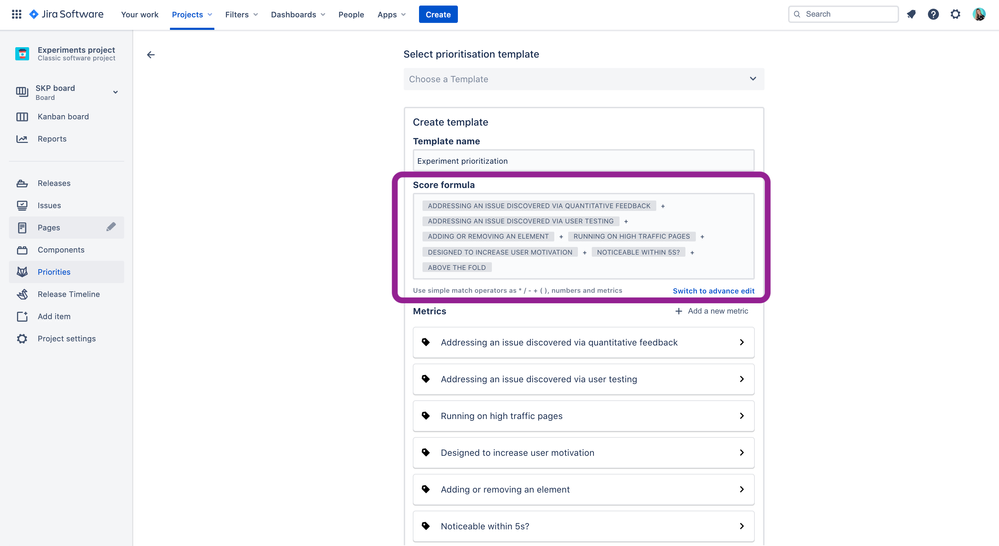Image resolution: width=999 pixels, height=546 pixels.
Task: Click the Priorities fox icon
Action: coord(22,272)
